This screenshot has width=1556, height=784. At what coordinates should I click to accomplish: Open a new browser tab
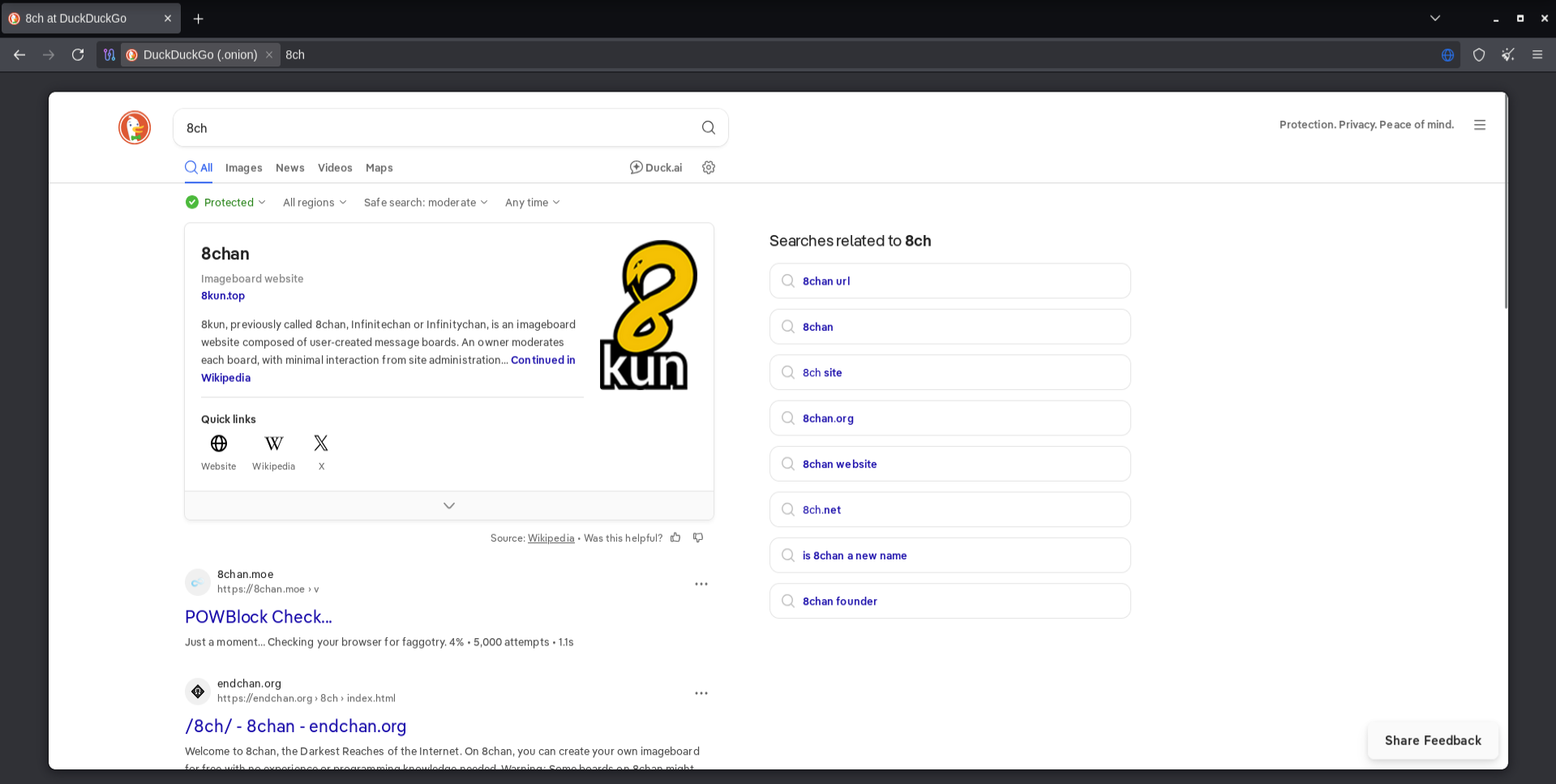pos(199,19)
